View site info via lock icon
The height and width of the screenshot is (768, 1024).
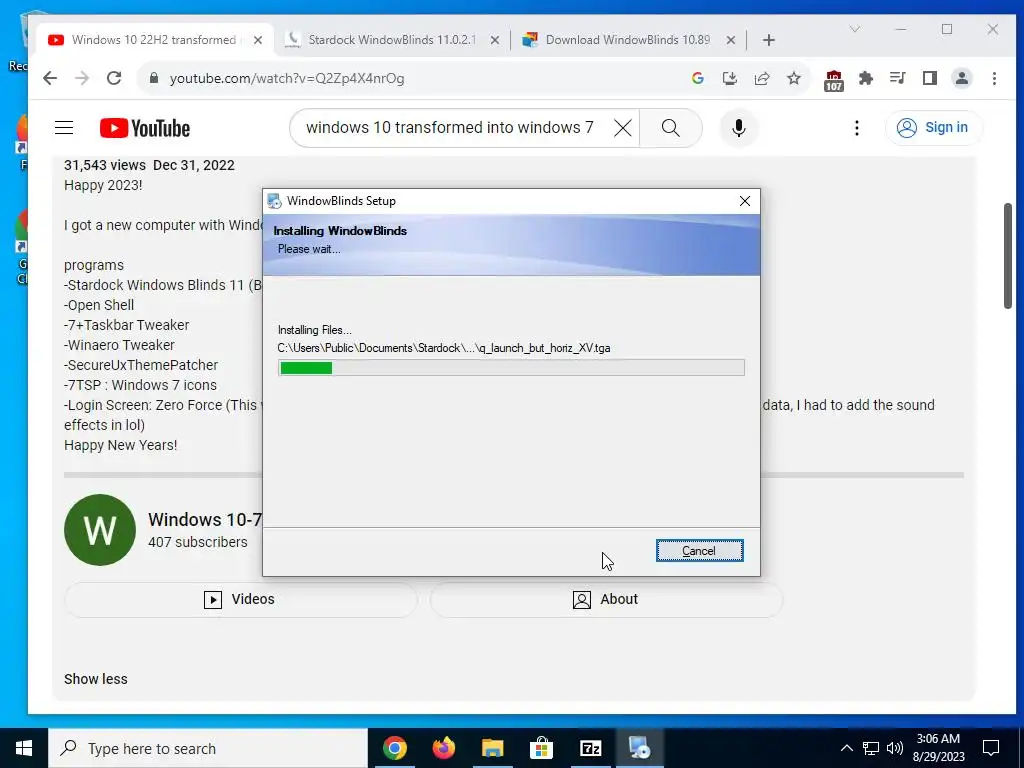pos(154,78)
